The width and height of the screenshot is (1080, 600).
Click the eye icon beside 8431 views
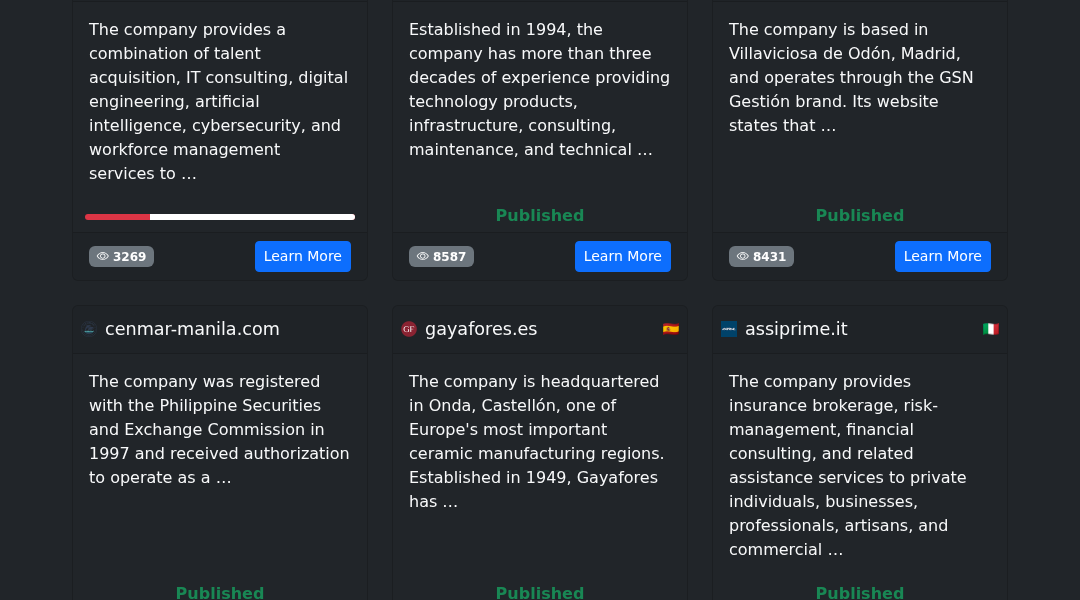pos(742,256)
